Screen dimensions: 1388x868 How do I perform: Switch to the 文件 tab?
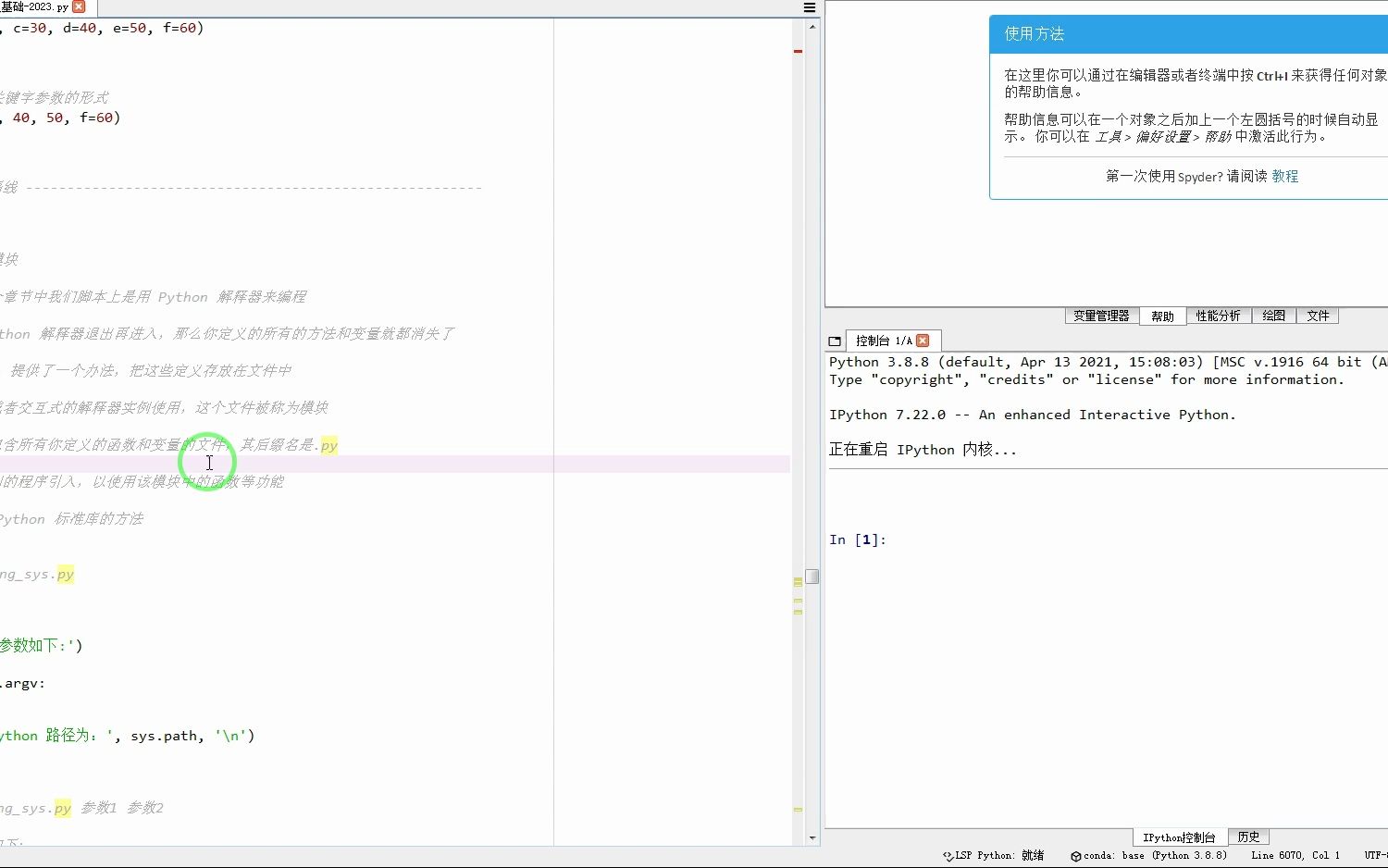point(1318,316)
